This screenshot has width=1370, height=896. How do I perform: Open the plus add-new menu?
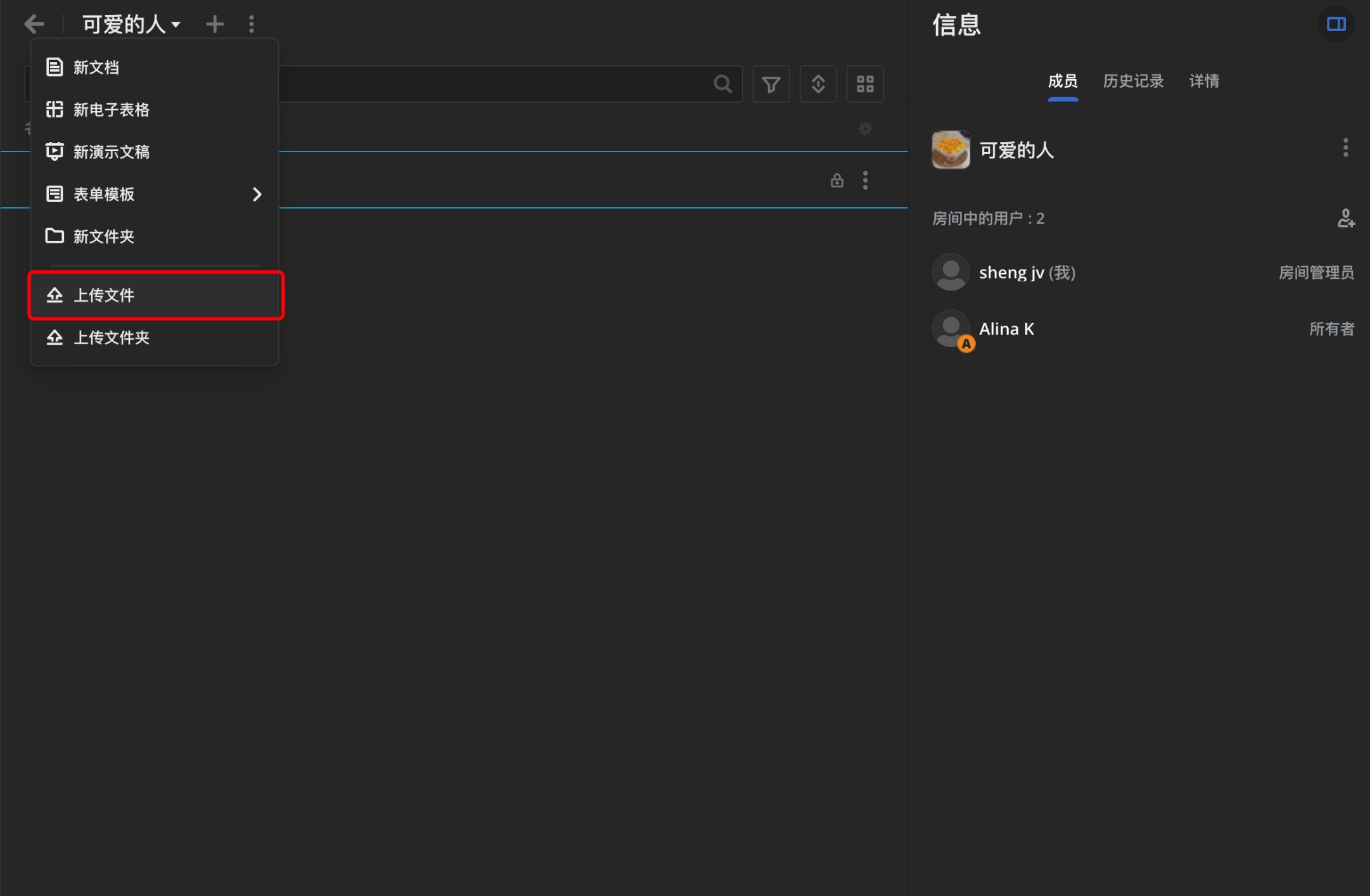[215, 24]
